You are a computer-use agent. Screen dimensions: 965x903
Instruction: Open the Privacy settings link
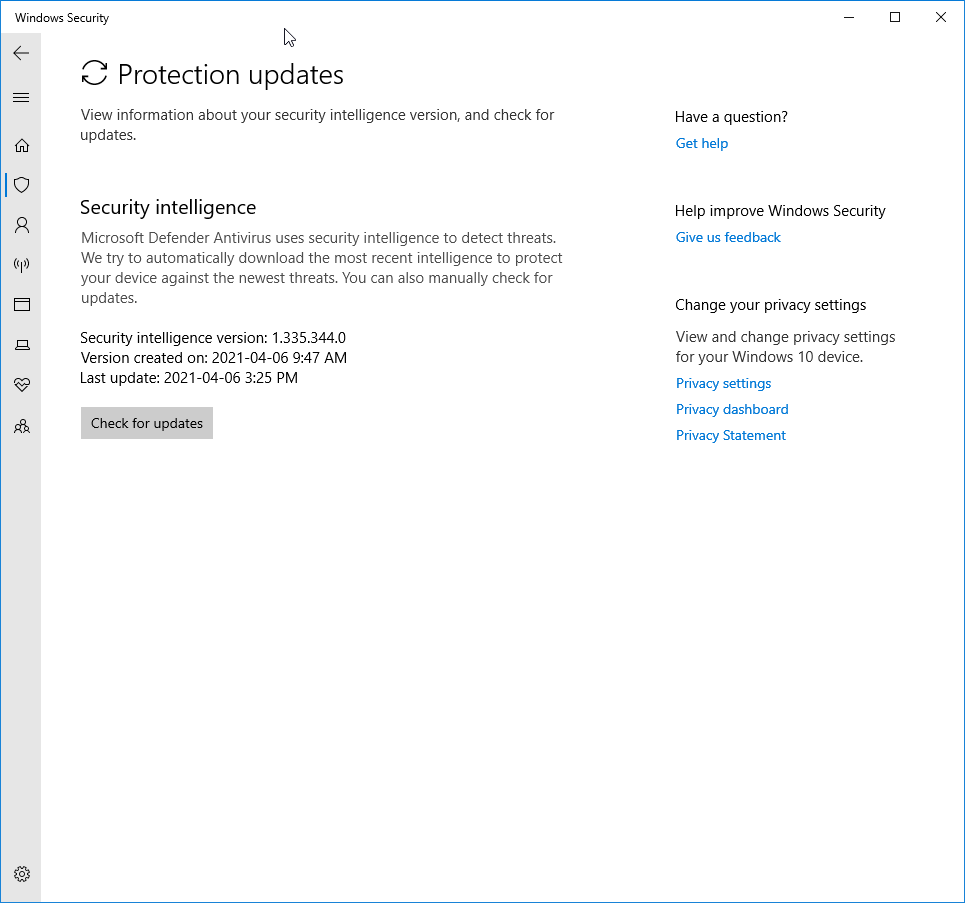(723, 383)
